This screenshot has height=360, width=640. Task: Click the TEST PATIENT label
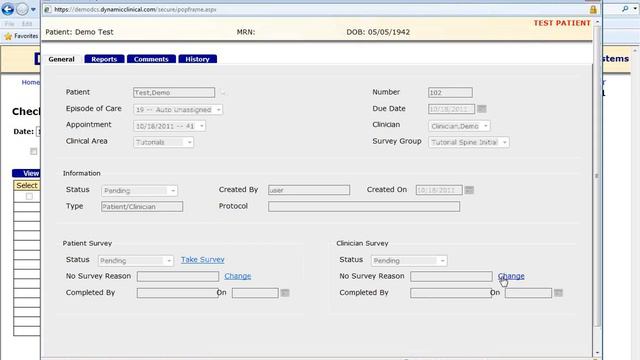(562, 23)
